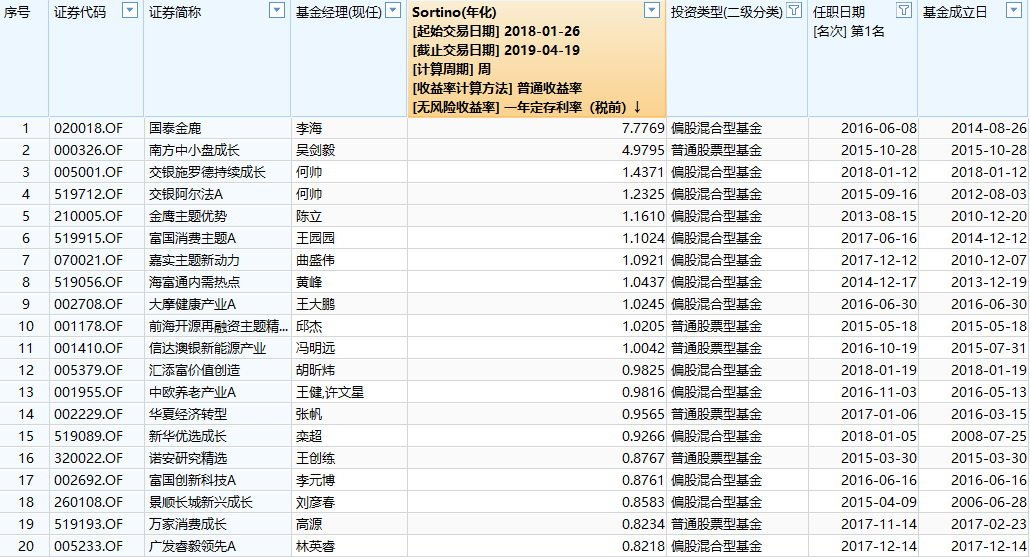This screenshot has height=557, width=1030.
Task: Select the fund name 交银阿尔法A
Action: 186,194
